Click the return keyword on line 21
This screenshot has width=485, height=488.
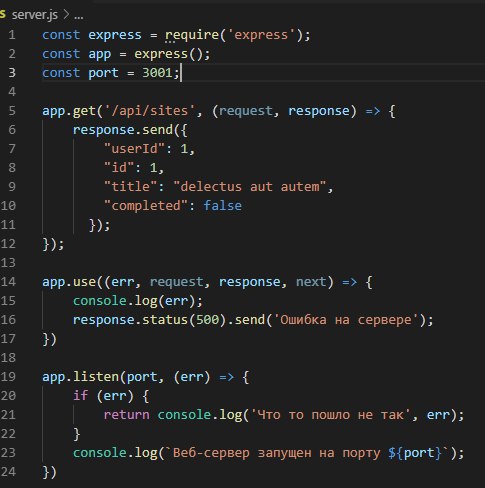point(126,415)
